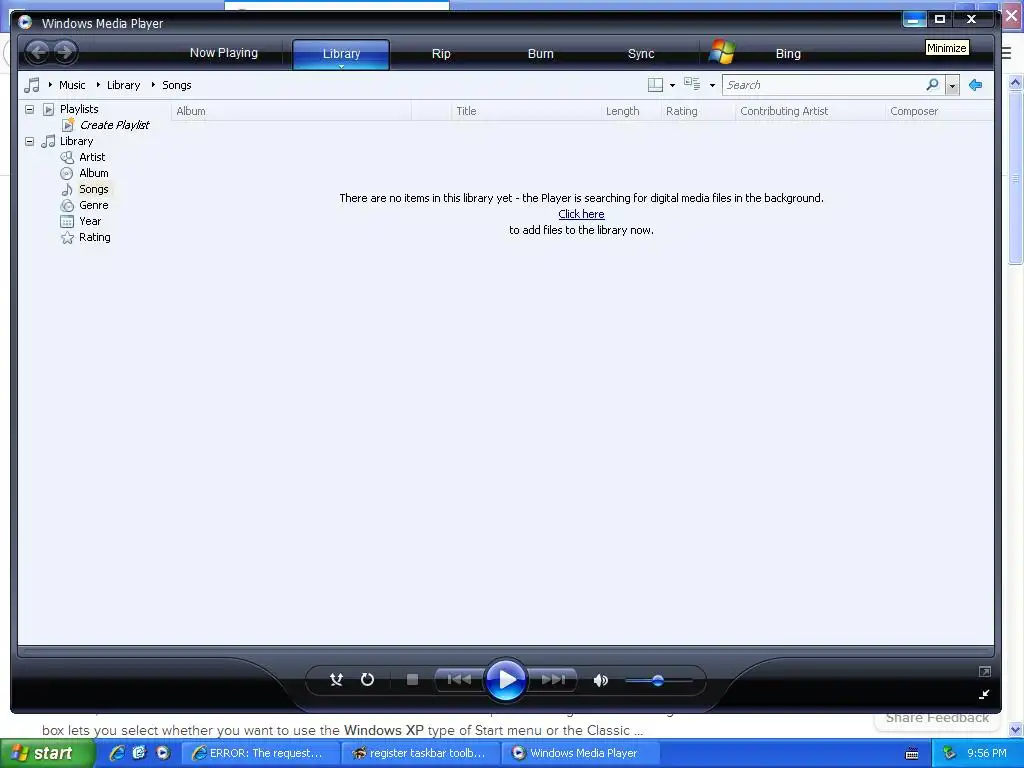Select Artist in the library tree

click(x=91, y=157)
